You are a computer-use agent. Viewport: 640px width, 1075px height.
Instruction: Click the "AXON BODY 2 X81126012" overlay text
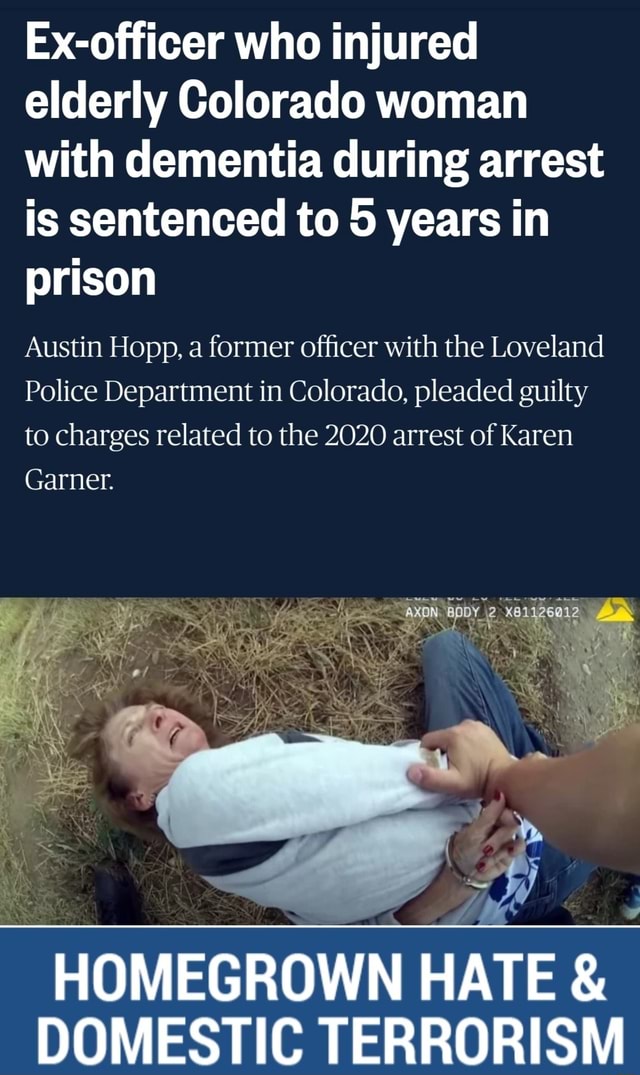493,612
